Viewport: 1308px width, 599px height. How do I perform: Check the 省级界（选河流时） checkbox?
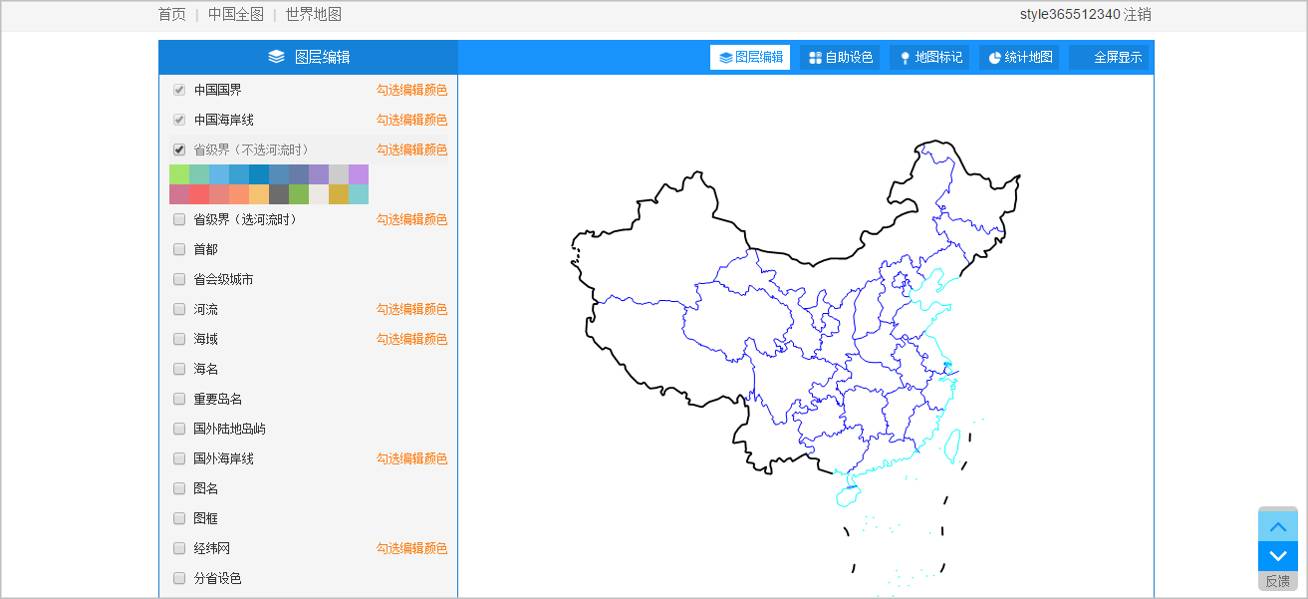(x=179, y=219)
